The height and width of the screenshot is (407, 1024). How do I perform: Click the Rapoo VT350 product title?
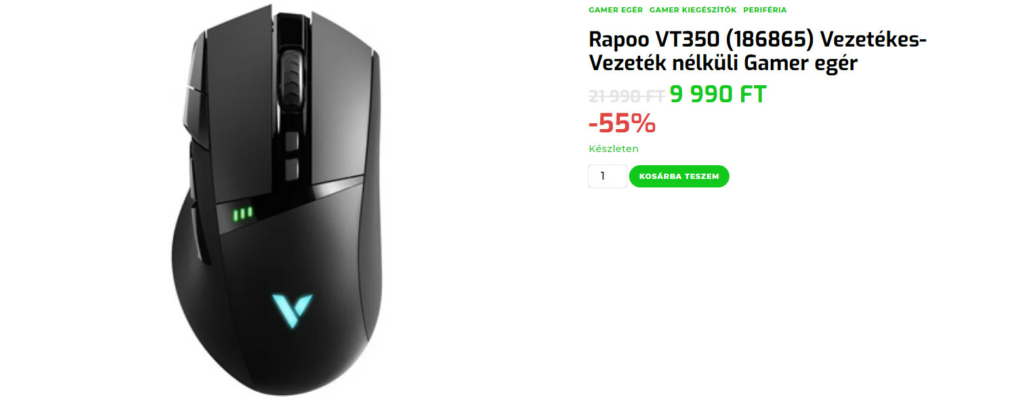tap(758, 52)
